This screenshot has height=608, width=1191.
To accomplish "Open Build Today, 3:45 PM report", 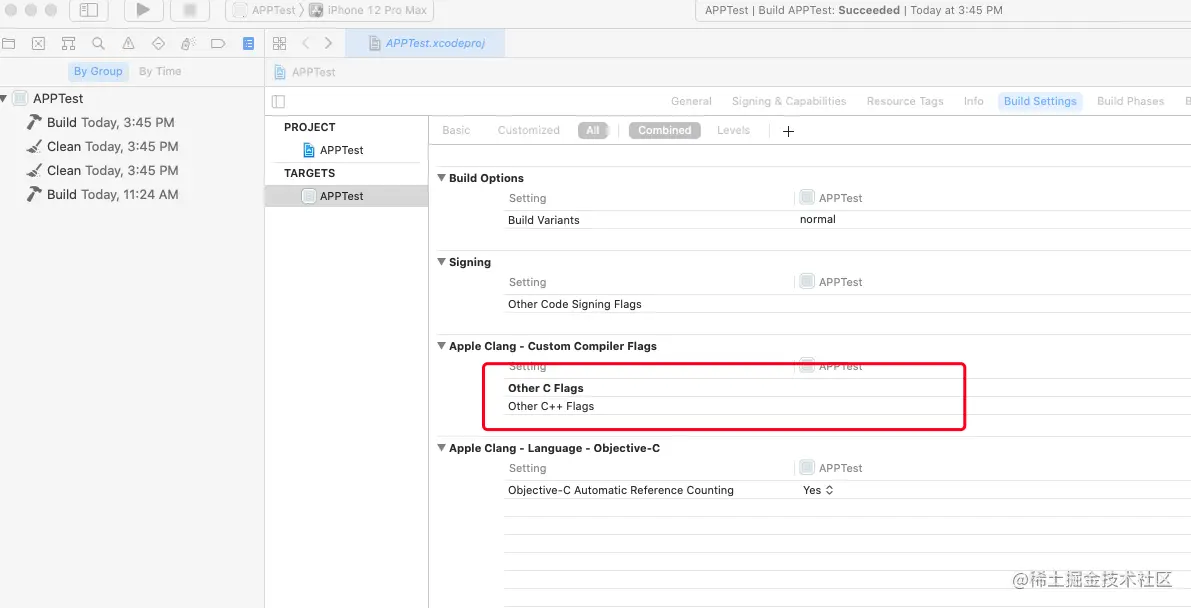I will pos(111,122).
